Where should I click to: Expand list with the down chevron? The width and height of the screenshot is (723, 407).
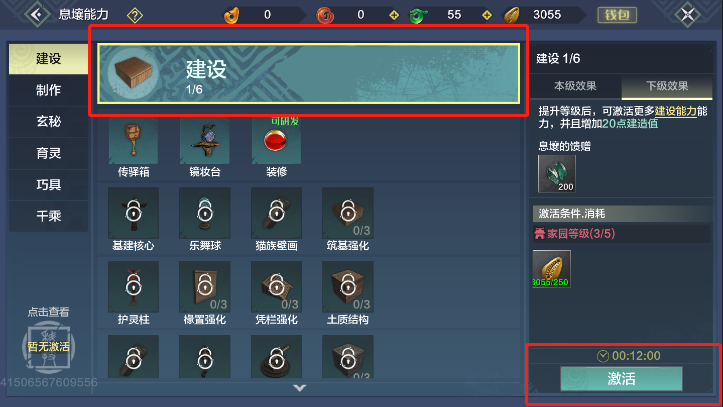(x=300, y=388)
